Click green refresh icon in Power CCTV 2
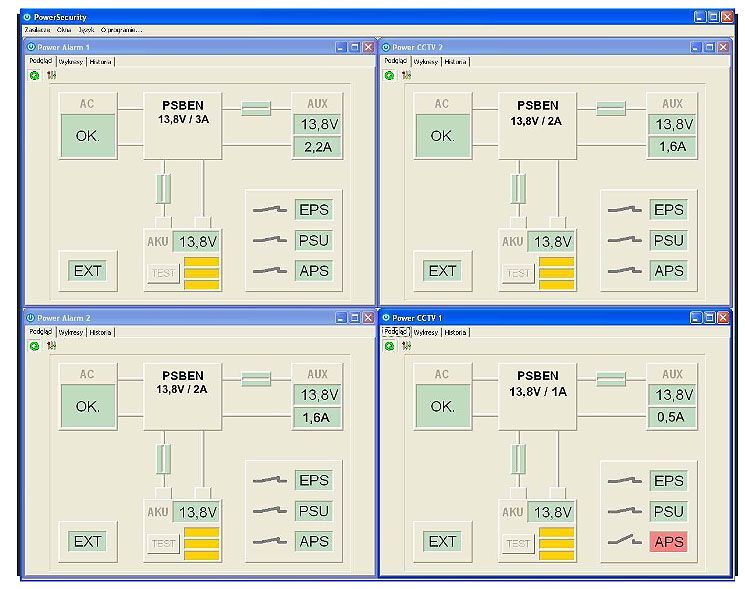 point(389,75)
